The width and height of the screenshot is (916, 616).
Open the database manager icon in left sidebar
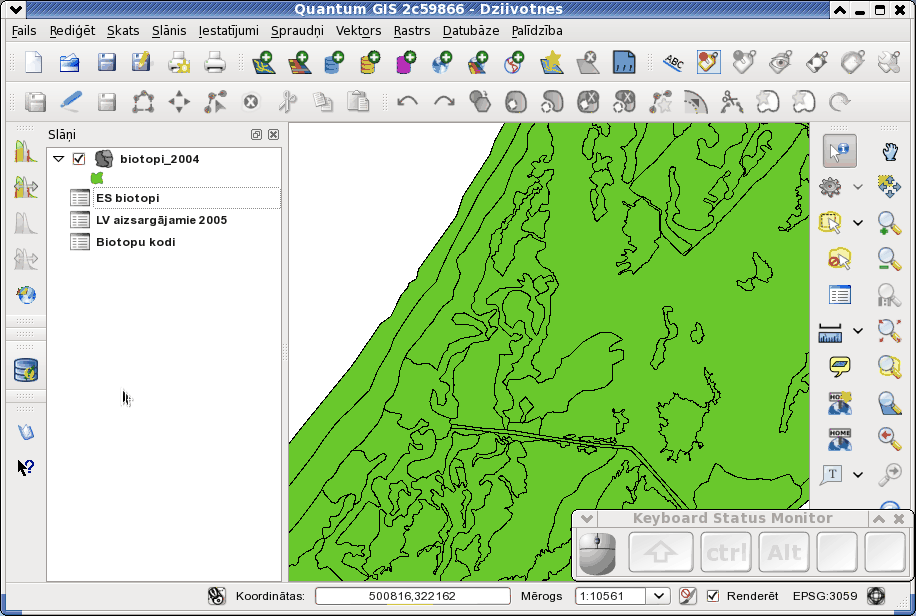pyautogui.click(x=26, y=370)
